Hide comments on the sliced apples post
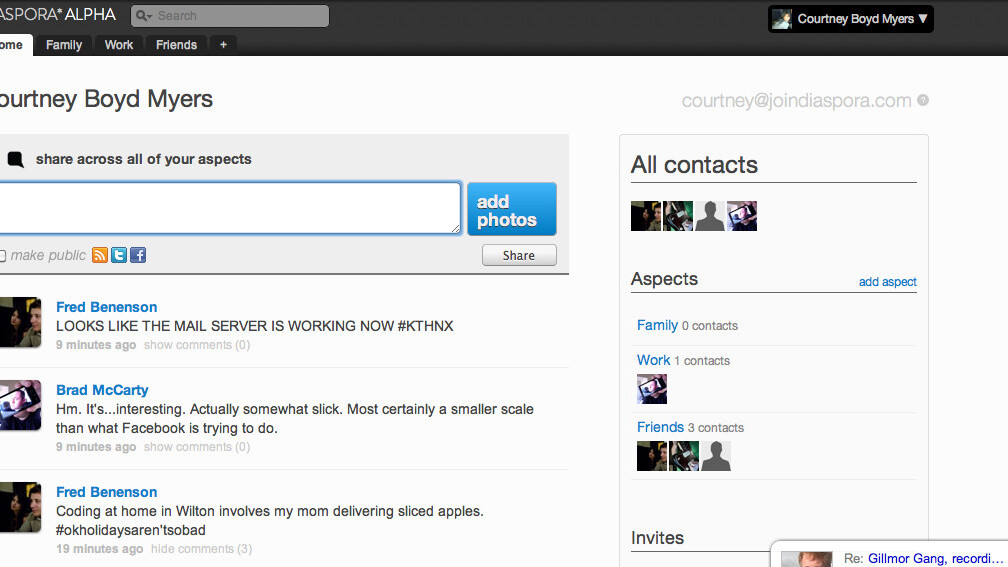Viewport: 1008px width, 567px height. tap(201, 549)
